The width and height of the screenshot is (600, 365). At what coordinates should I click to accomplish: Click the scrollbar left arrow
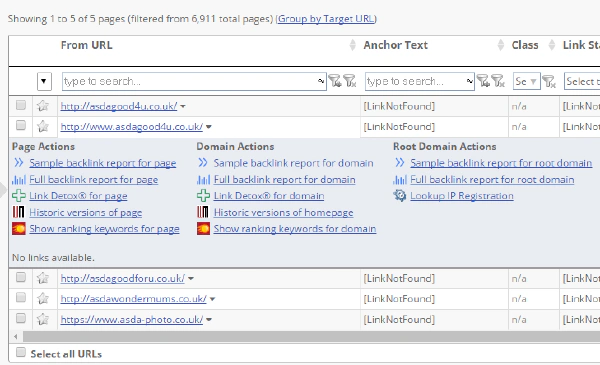pyautogui.click(x=16, y=337)
